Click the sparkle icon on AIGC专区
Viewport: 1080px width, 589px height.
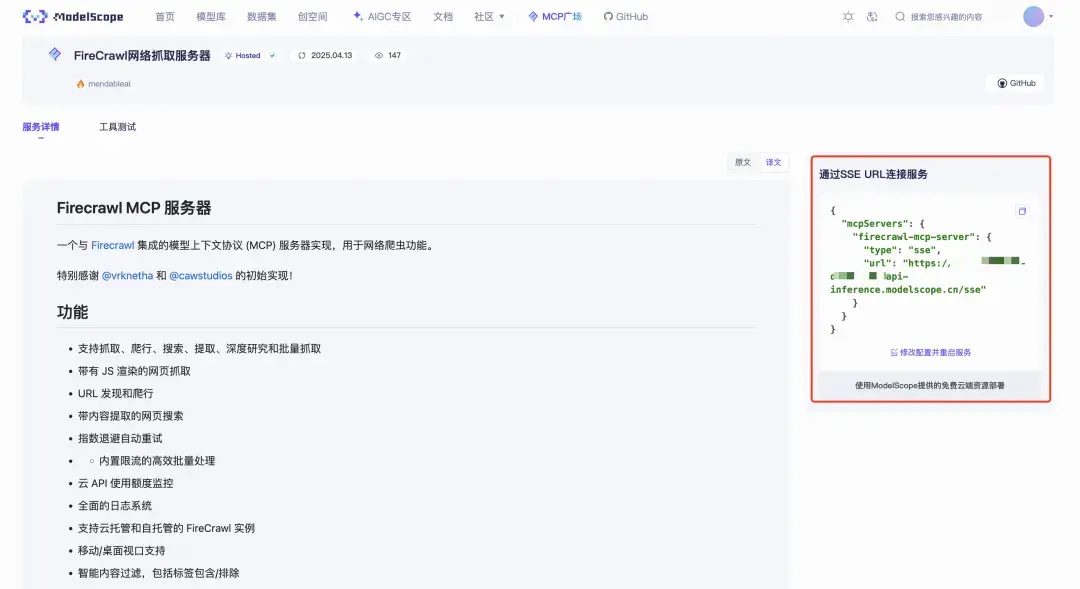[357, 16]
